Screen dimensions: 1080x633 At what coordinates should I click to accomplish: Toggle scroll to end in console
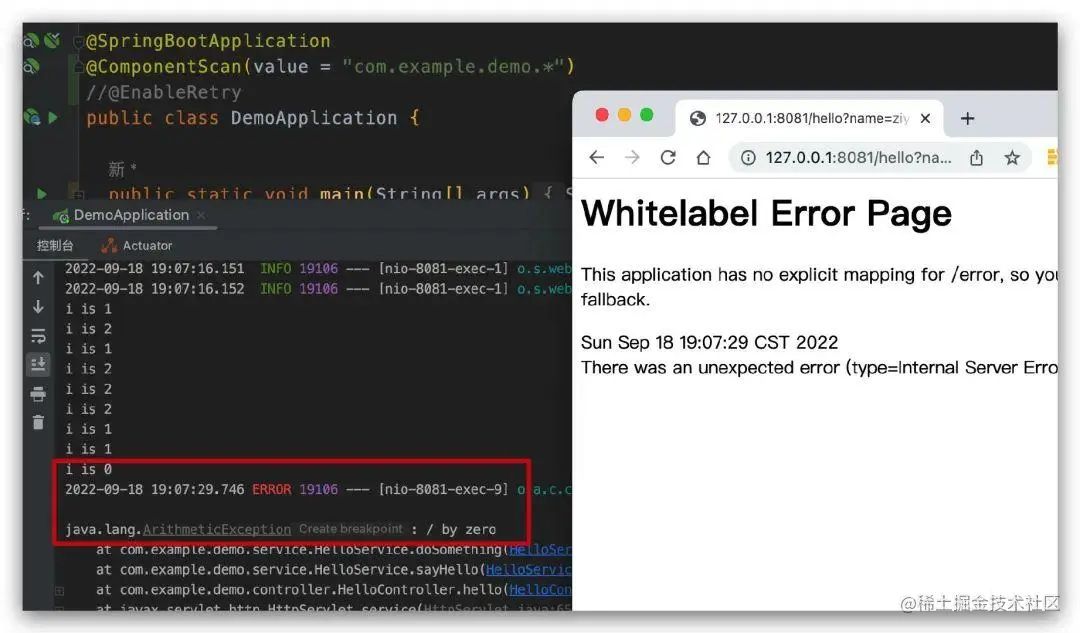click(39, 364)
